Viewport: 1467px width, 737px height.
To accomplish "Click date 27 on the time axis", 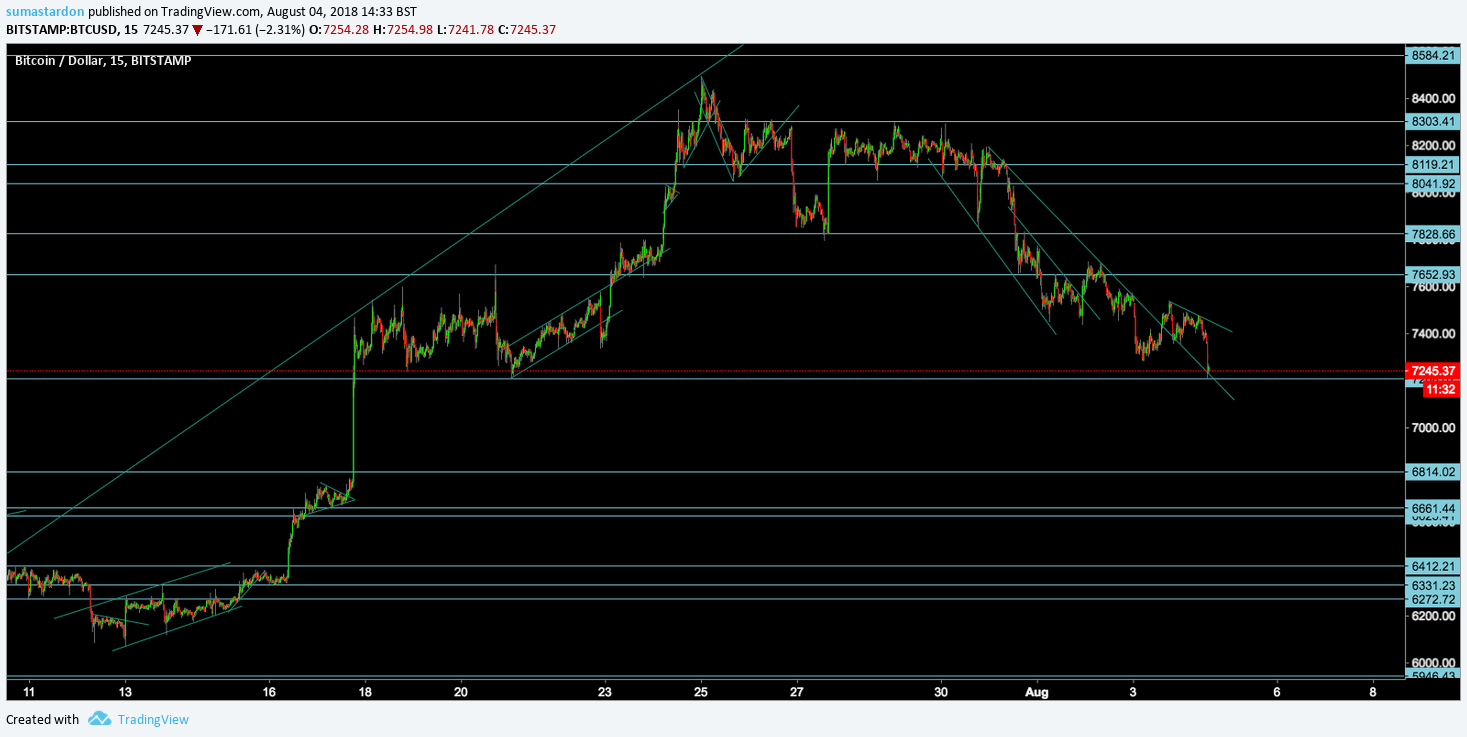I will click(797, 691).
